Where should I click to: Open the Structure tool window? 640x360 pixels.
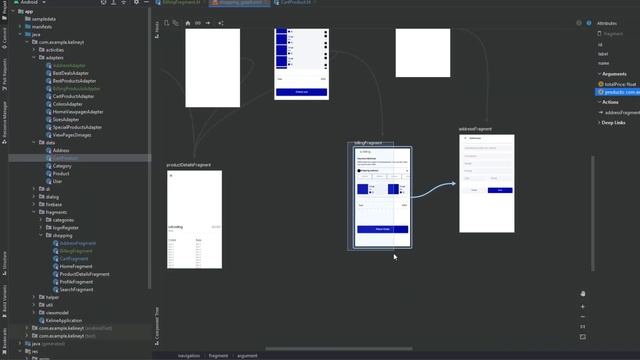pos(4,263)
